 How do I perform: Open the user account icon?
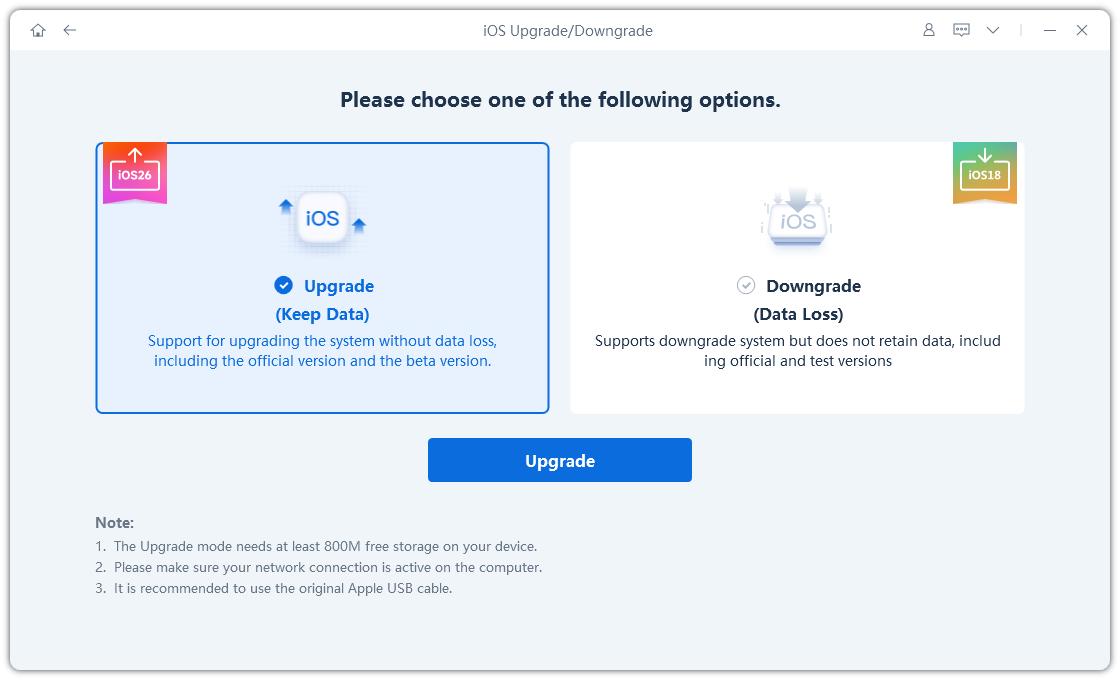pyautogui.click(x=929, y=30)
